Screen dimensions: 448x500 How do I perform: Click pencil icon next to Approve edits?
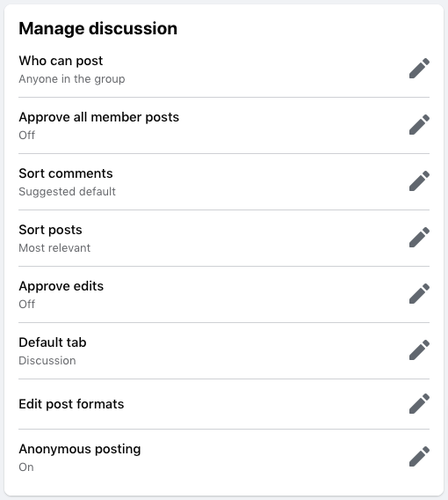coord(419,293)
